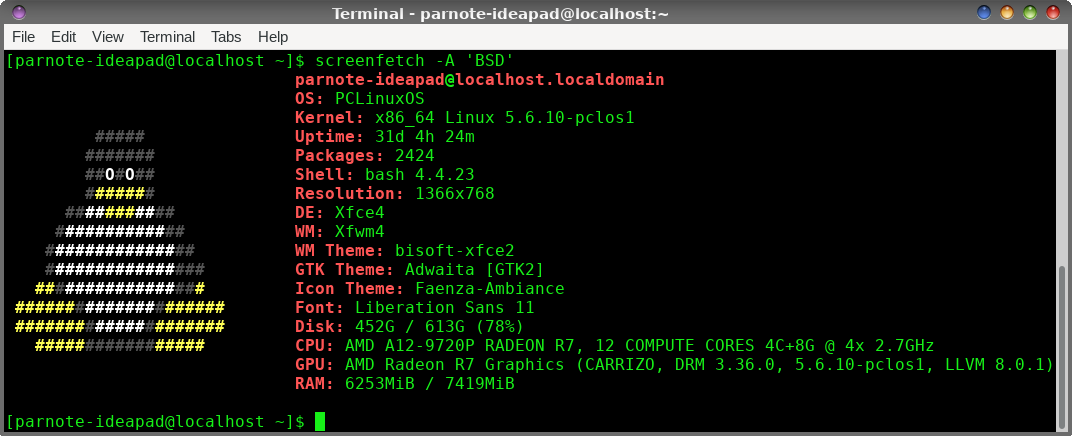Open the Help menu
Viewport: 1072px width, 436px height.
pos(273,37)
